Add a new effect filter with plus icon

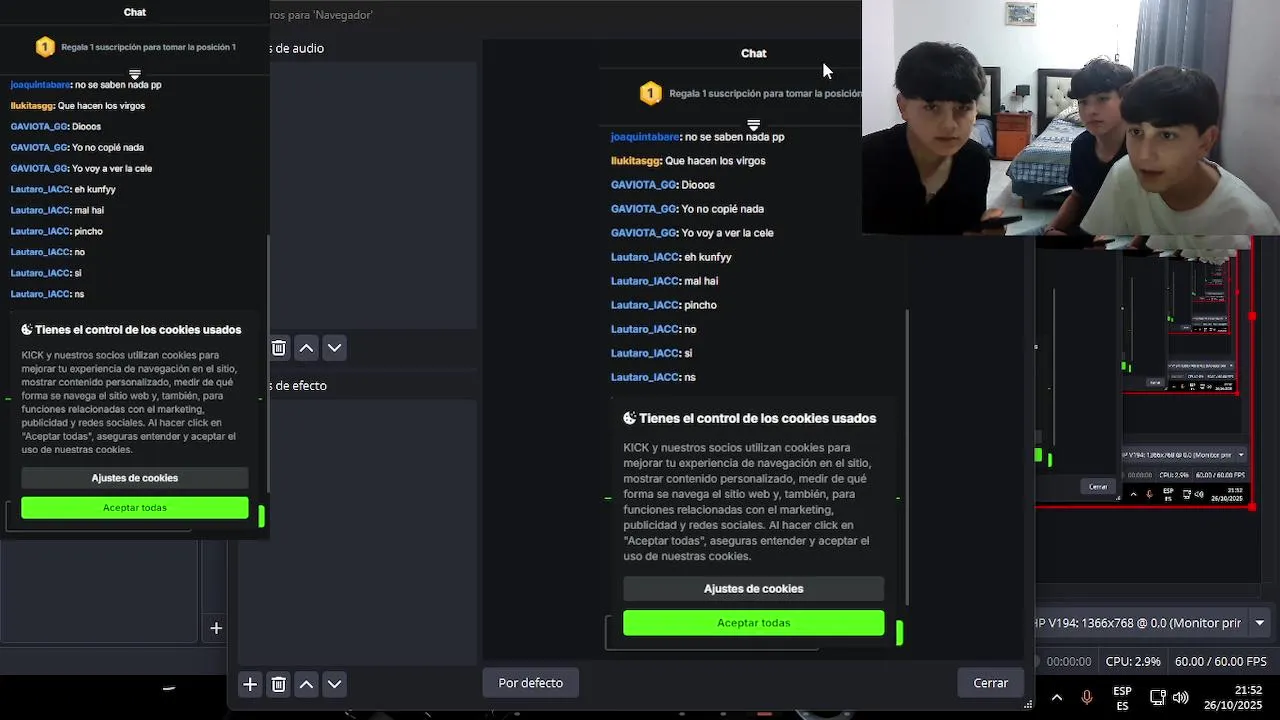click(x=250, y=684)
